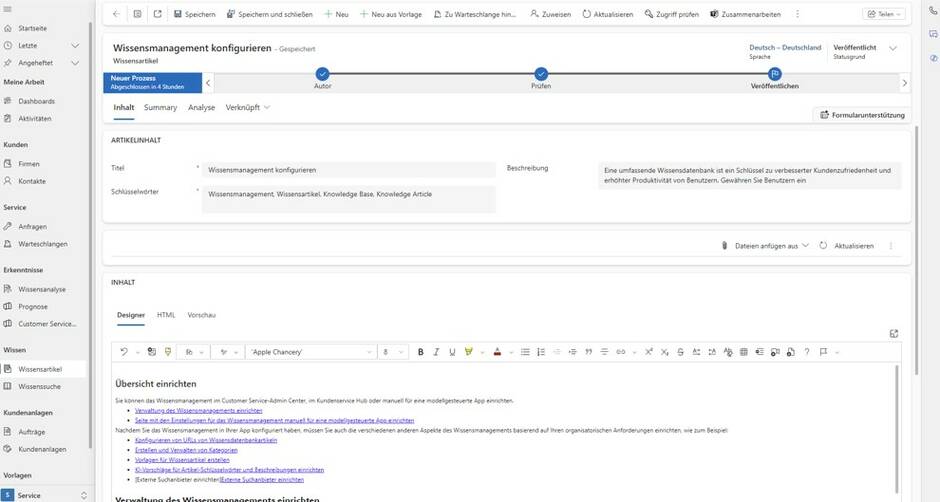Viewport: 940px width, 502px height.
Task: Click Deutsch – Deutschland language link
Action: tap(785, 47)
